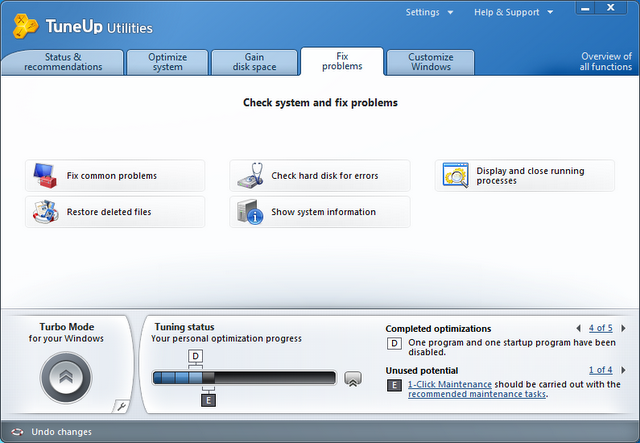
Task: Click the double-chevron button next to tuning bar
Action: coord(353,378)
